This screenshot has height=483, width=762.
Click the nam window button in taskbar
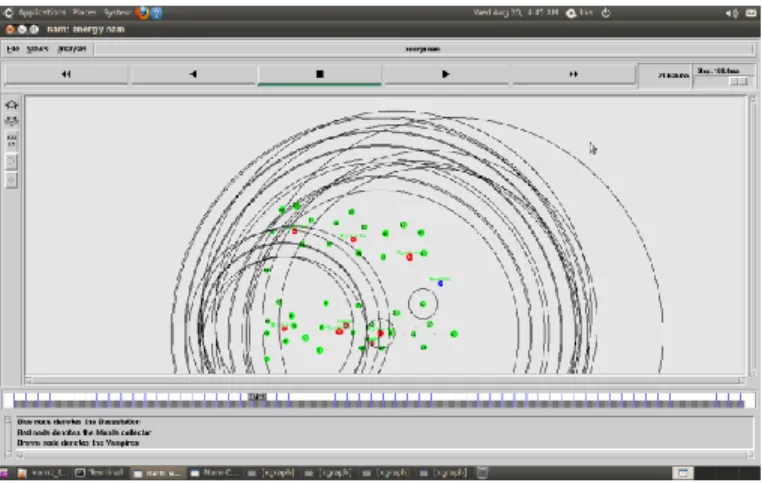[157, 472]
